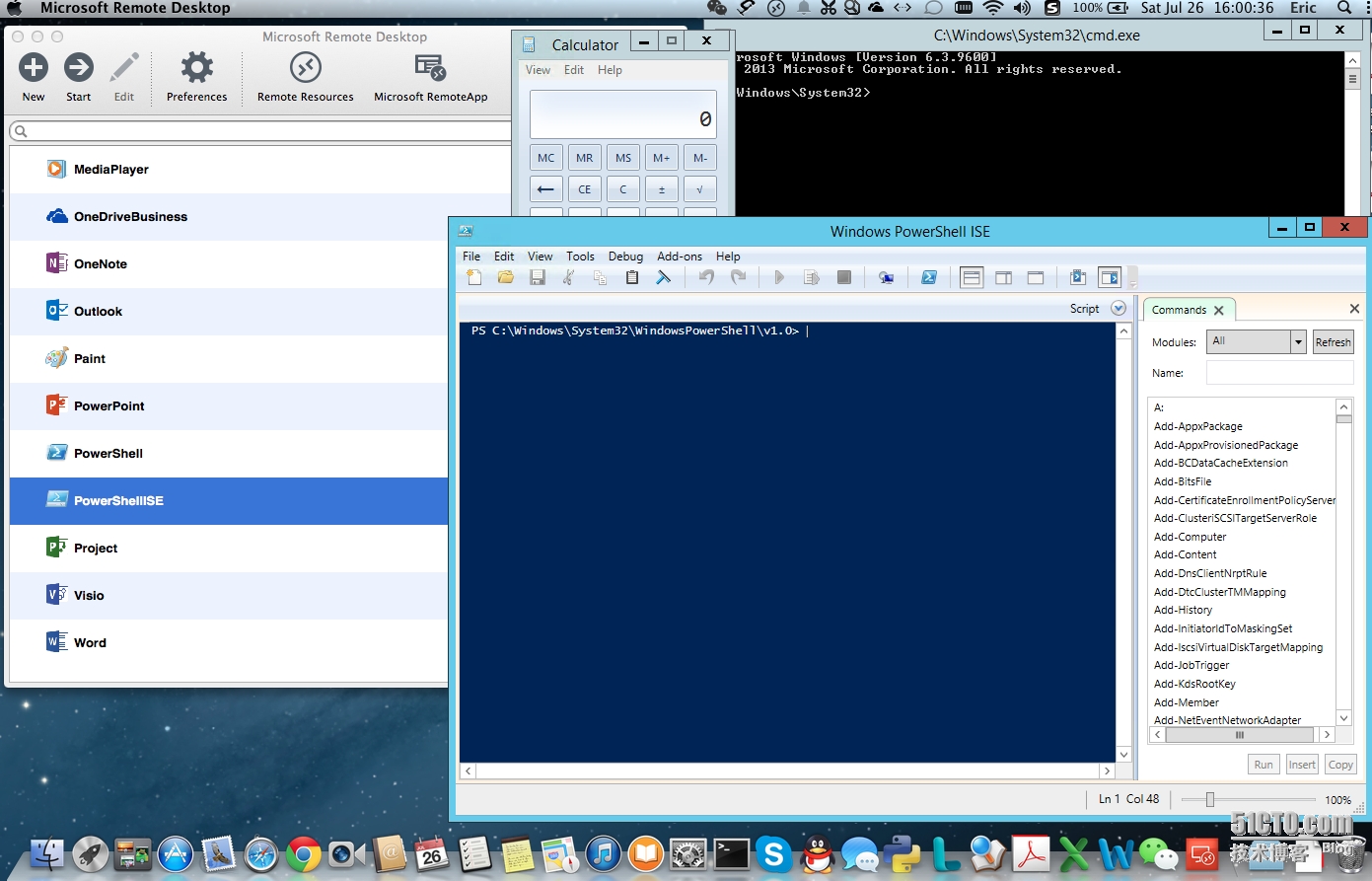The width and height of the screenshot is (1372, 881).
Task: Show Script Pane Maximized layout icon
Action: 1036,278
